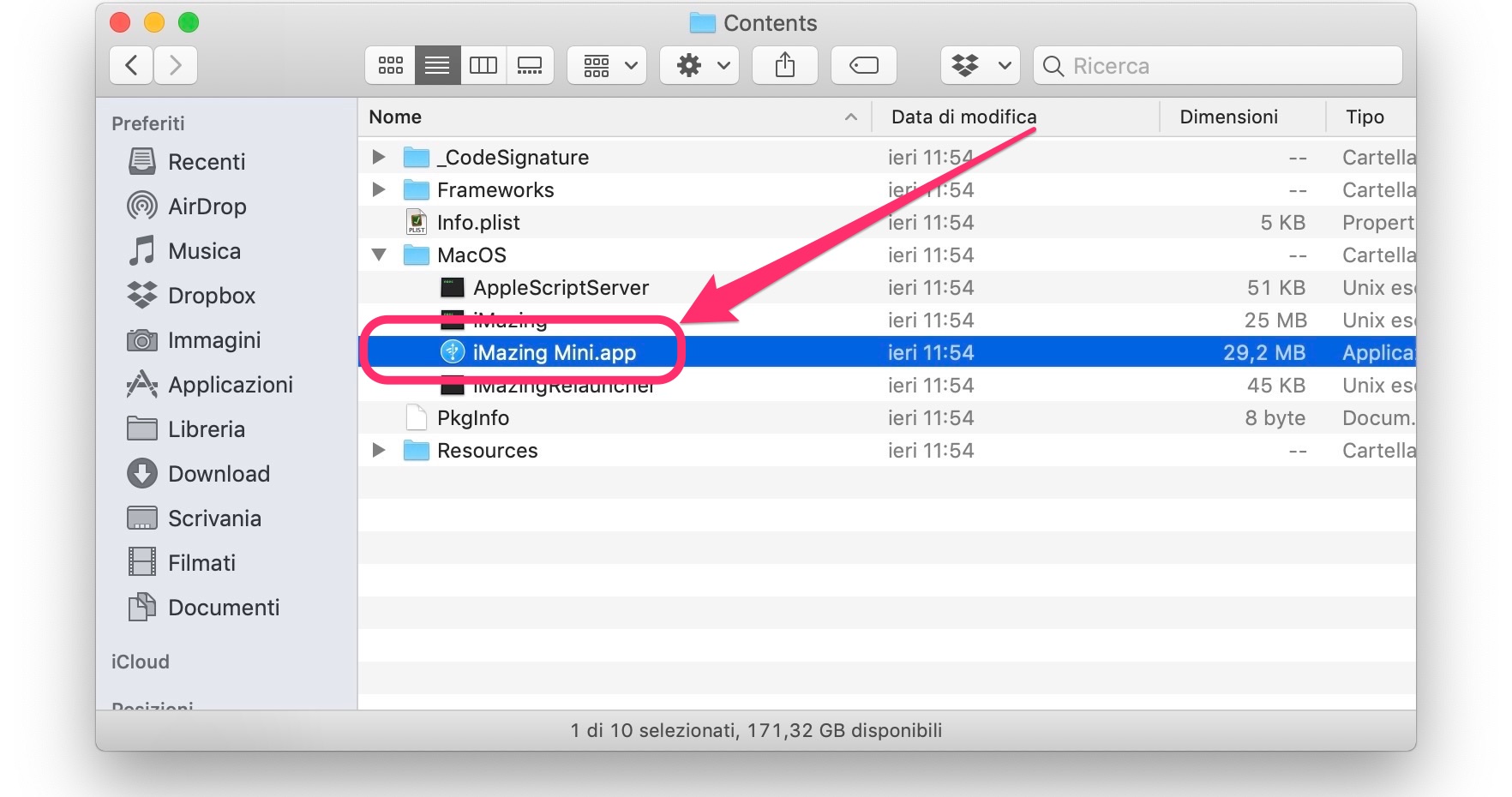Focus the Ricerca search field
The height and width of the screenshot is (797, 1512).
click(1218, 65)
